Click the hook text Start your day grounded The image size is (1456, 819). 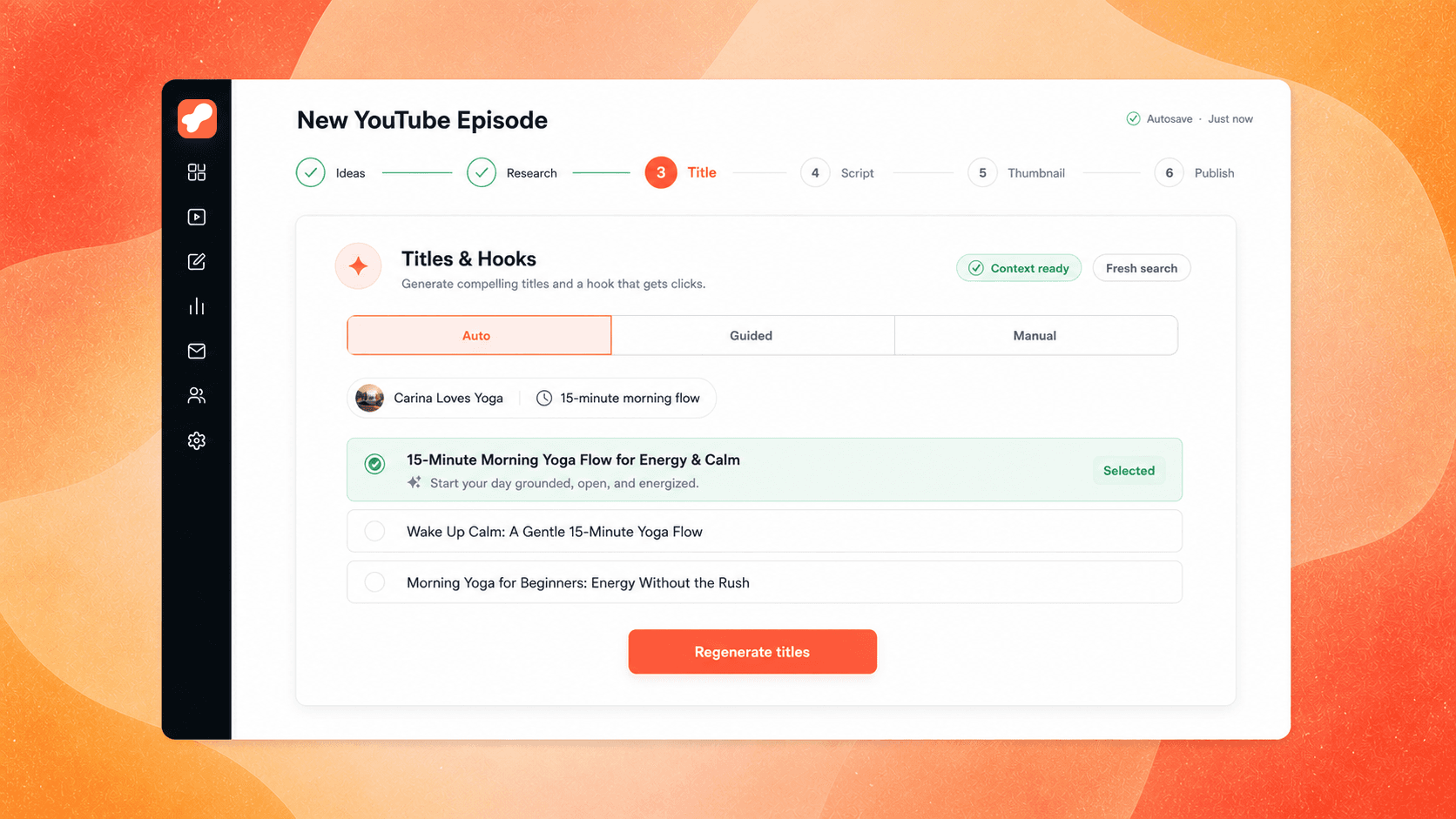(x=564, y=483)
